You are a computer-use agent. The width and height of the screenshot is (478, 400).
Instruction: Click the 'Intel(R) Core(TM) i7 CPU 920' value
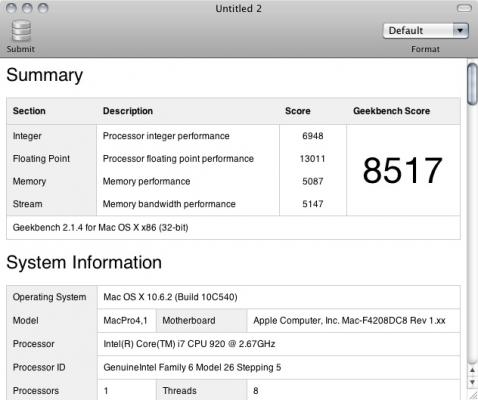pyautogui.click(x=189, y=344)
